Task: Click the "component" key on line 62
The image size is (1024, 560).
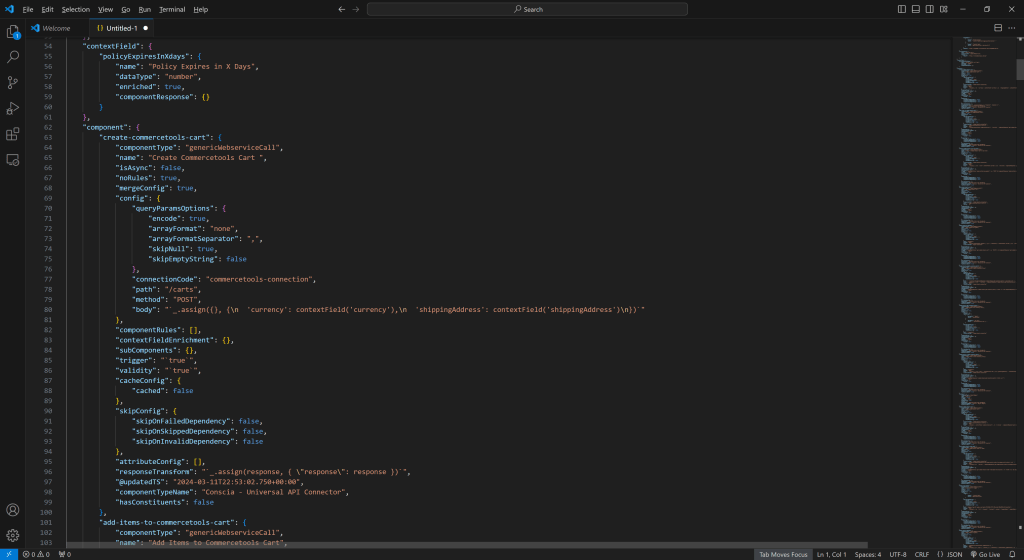Action: tap(104, 127)
